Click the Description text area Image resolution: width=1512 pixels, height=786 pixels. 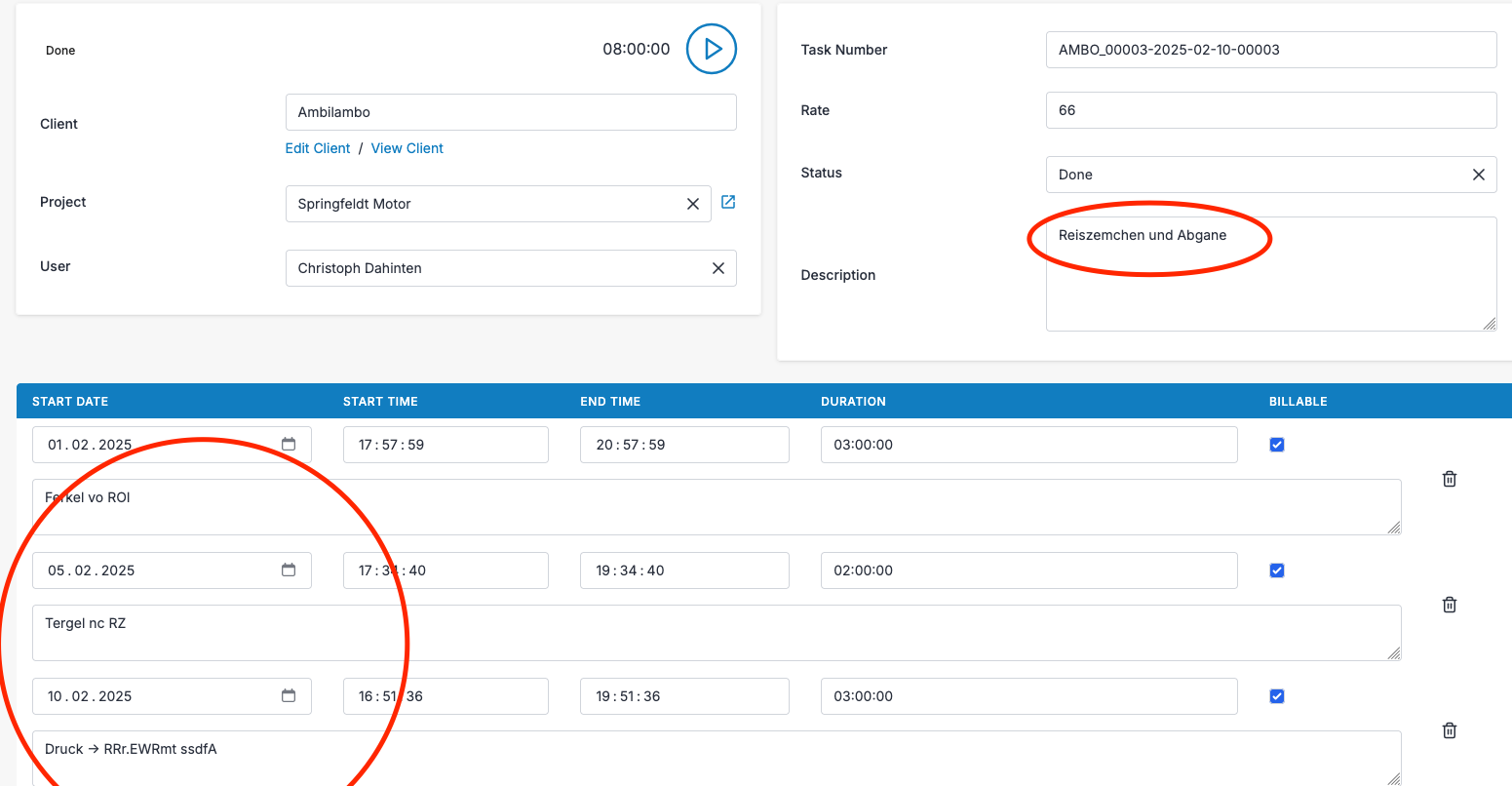1269,293
